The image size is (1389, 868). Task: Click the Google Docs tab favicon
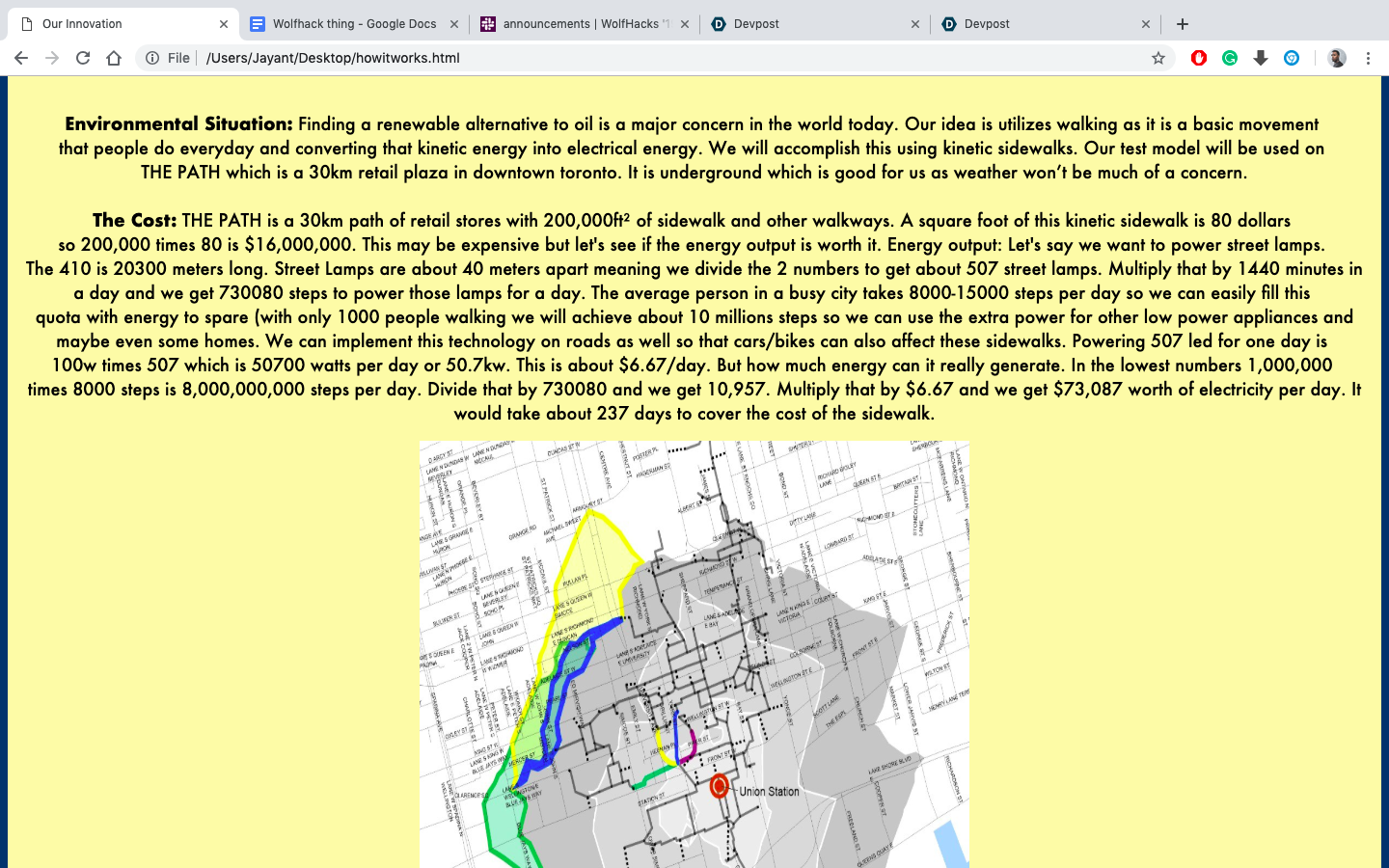coord(258,24)
